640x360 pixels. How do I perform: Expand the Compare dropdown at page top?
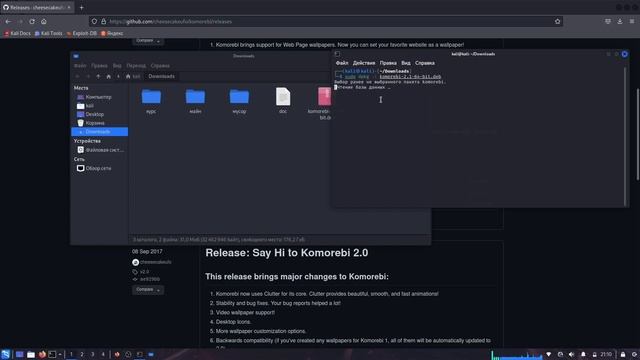pyautogui.click(x=148, y=41)
